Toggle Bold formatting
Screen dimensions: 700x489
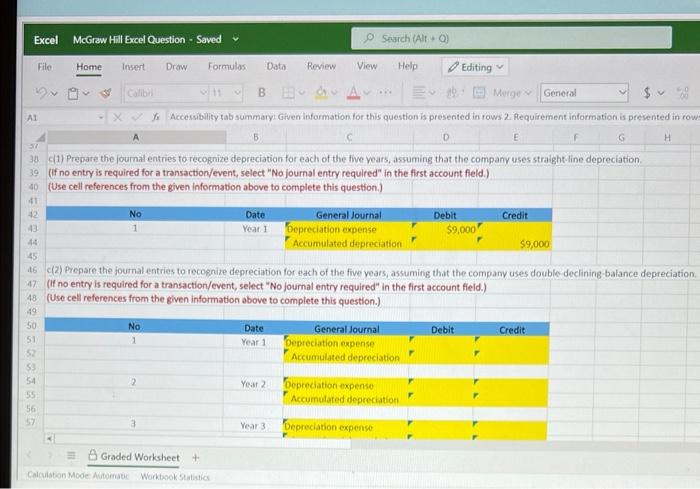coord(262,92)
